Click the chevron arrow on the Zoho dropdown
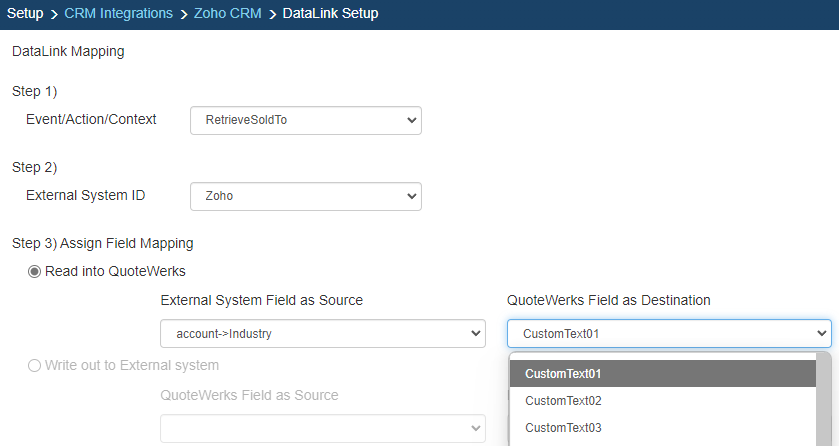 coord(411,197)
